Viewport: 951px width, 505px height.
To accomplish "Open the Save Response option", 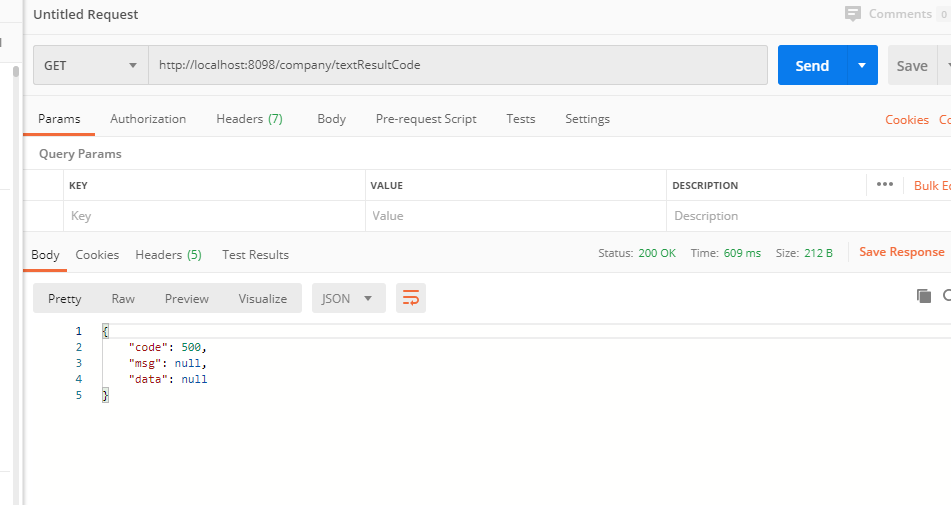I will click(x=901, y=252).
